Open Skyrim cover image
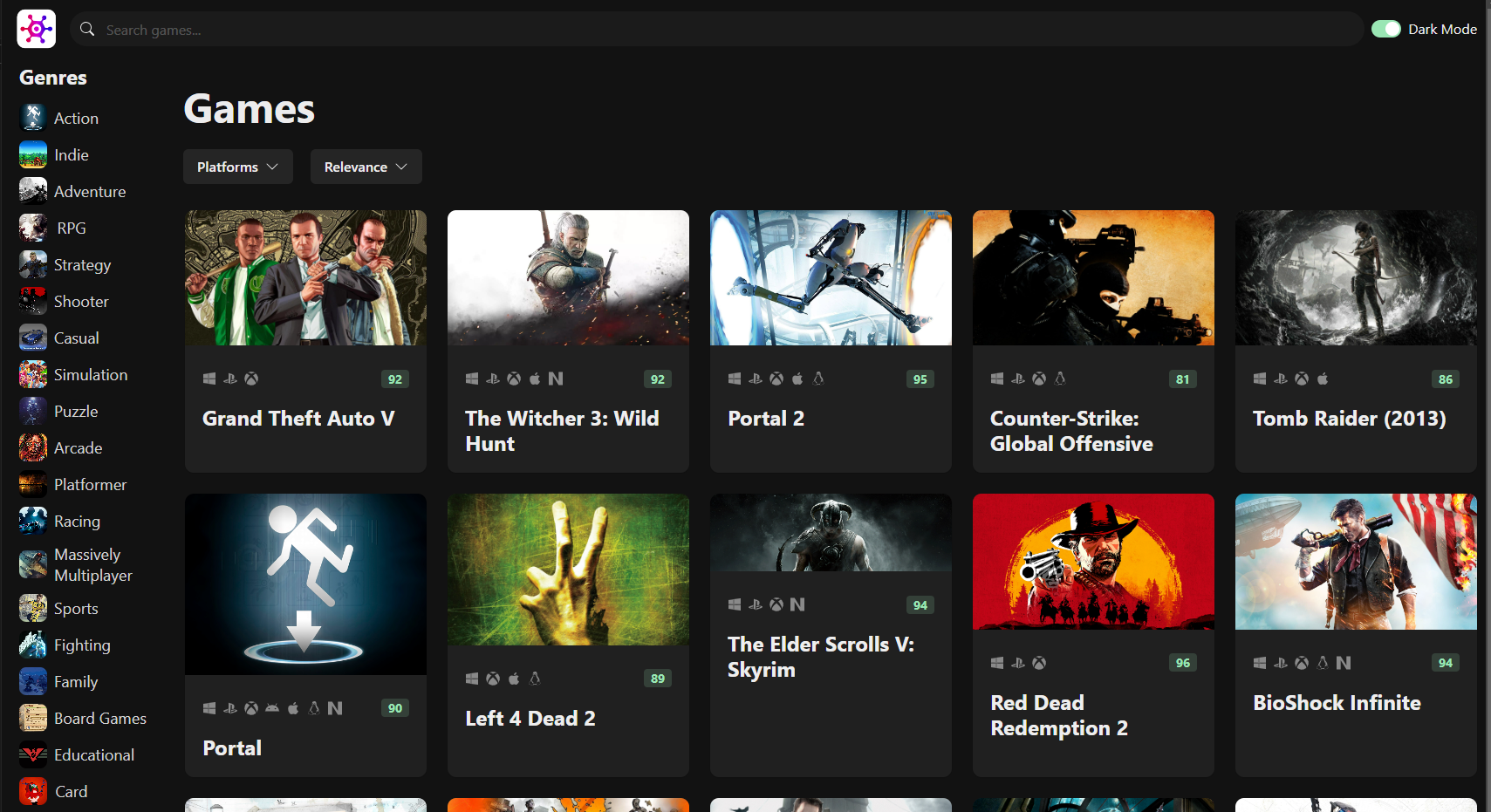This screenshot has height=812, width=1491. pos(831,533)
